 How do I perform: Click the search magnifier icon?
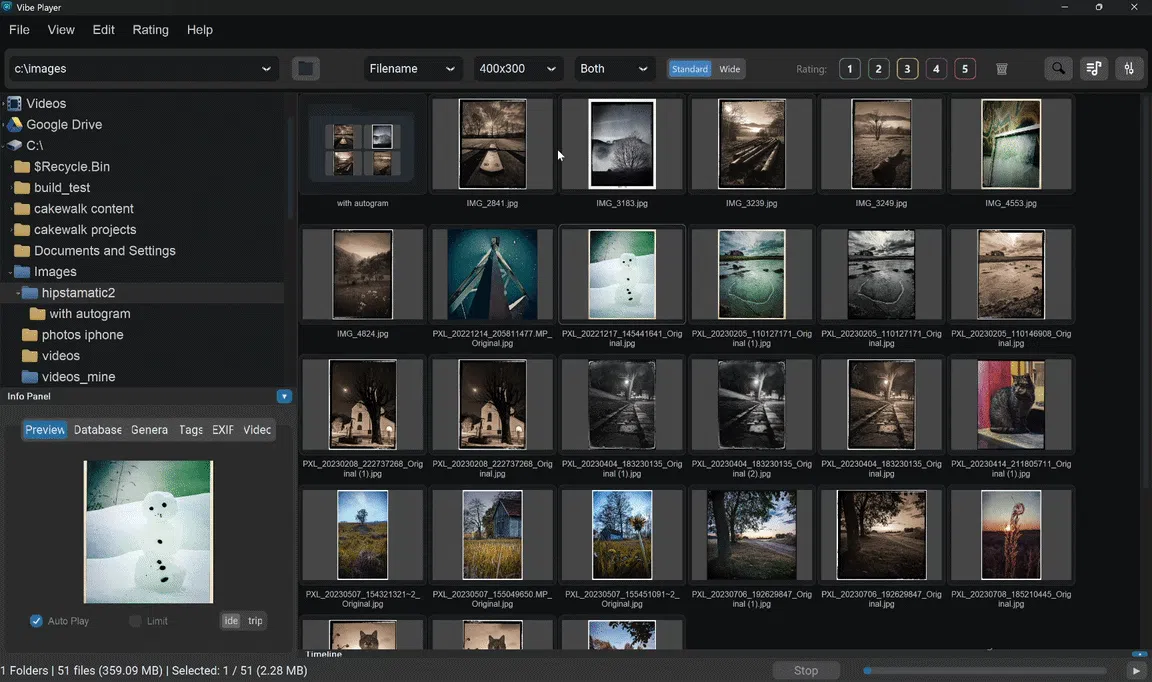[1058, 68]
